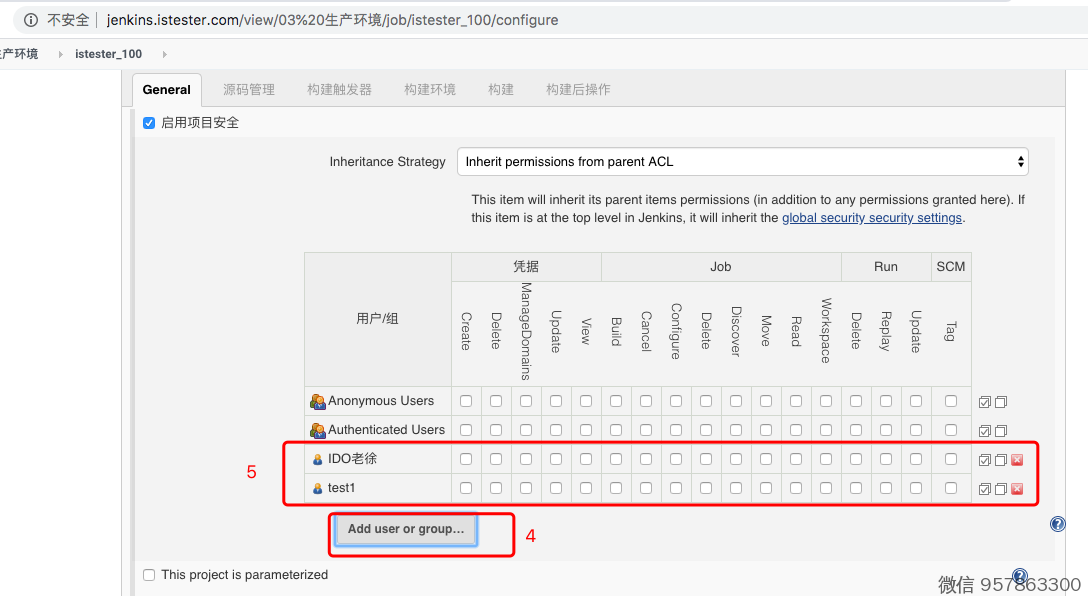Click Add user or group button
This screenshot has height=596, width=1088.
(405, 529)
